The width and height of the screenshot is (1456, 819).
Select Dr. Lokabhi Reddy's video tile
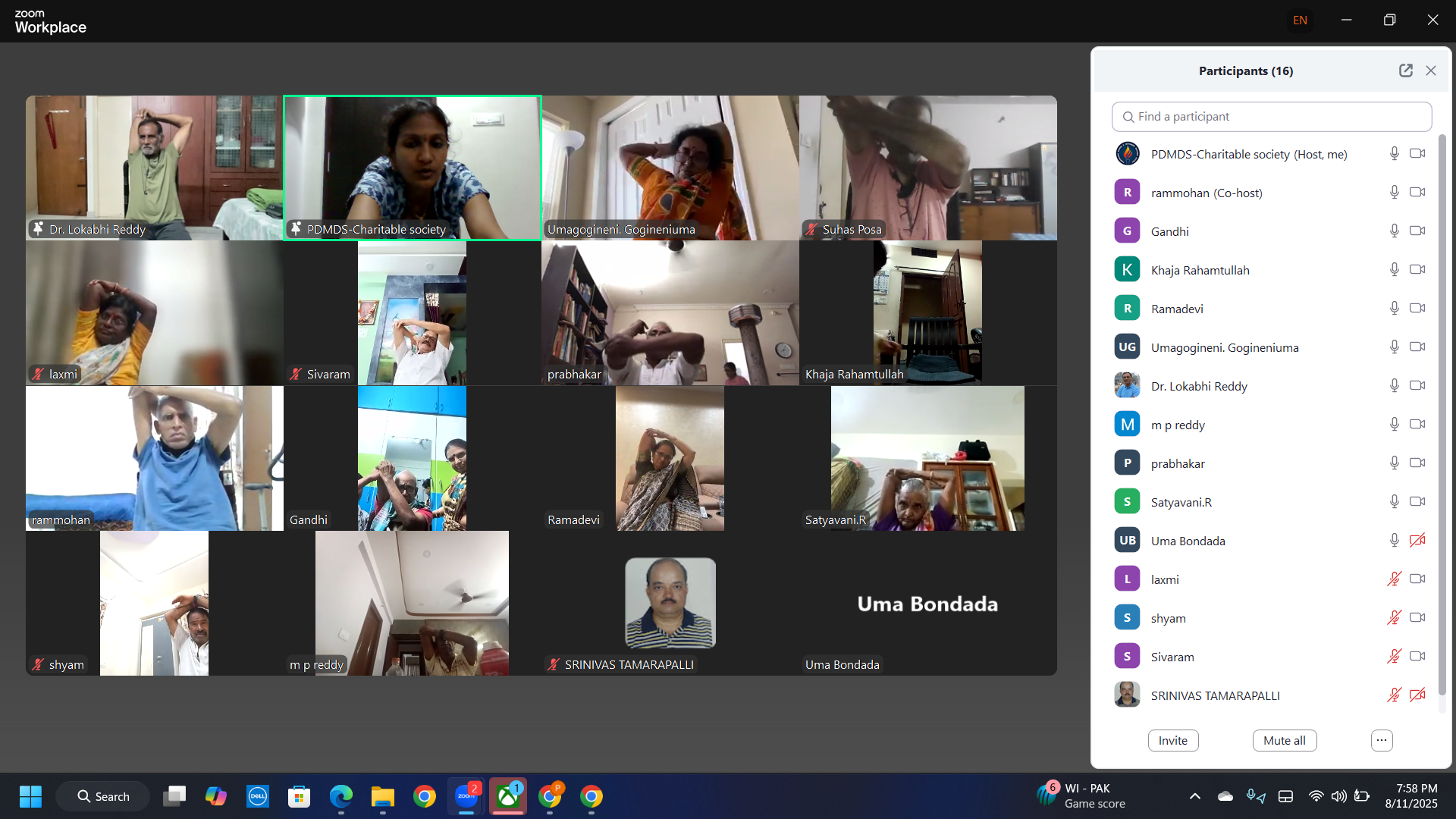tap(155, 168)
